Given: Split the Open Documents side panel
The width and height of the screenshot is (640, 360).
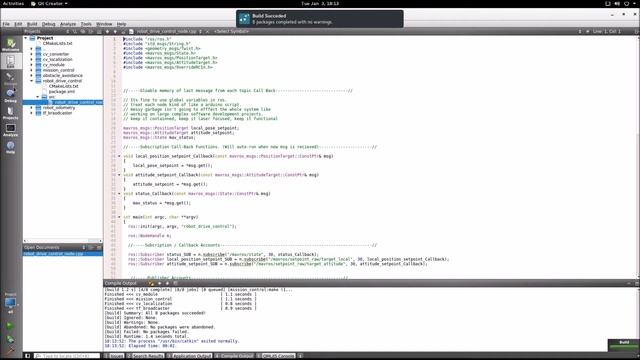Looking at the screenshot, I should coord(91,247).
